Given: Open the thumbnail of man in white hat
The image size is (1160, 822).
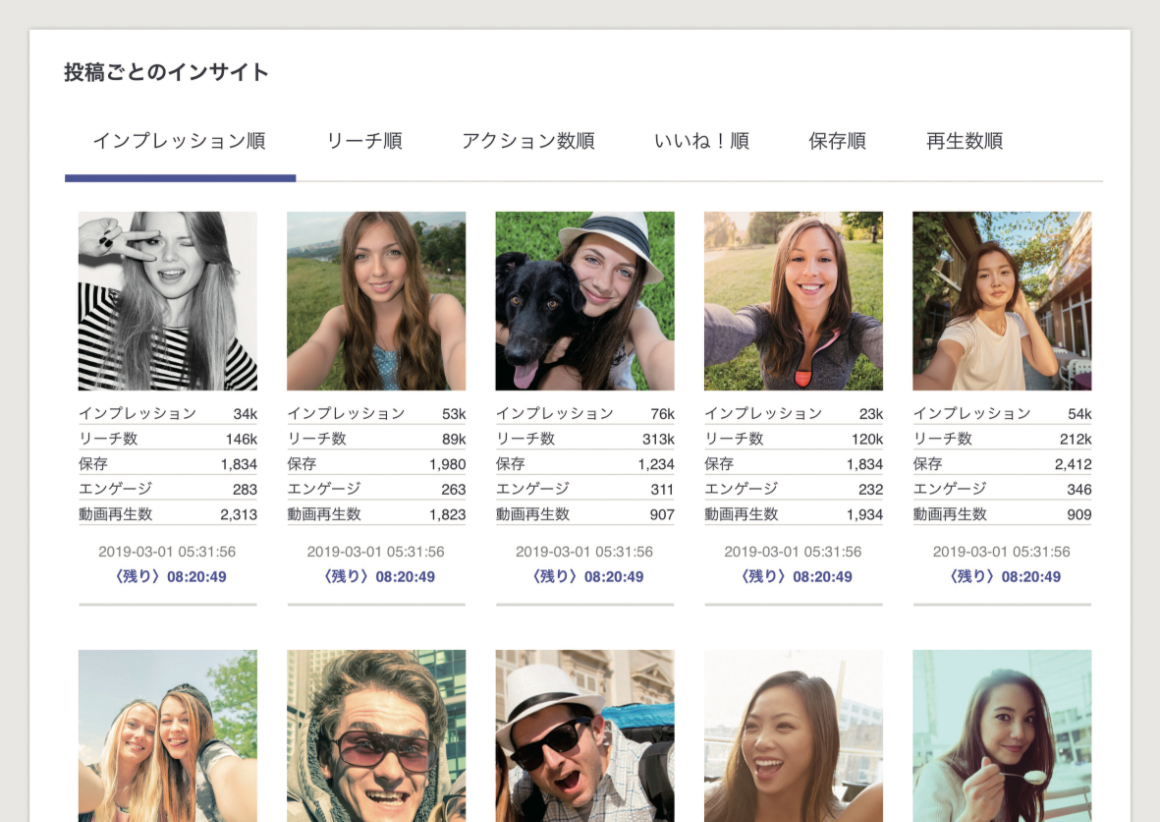Looking at the screenshot, I should pos(585,735).
